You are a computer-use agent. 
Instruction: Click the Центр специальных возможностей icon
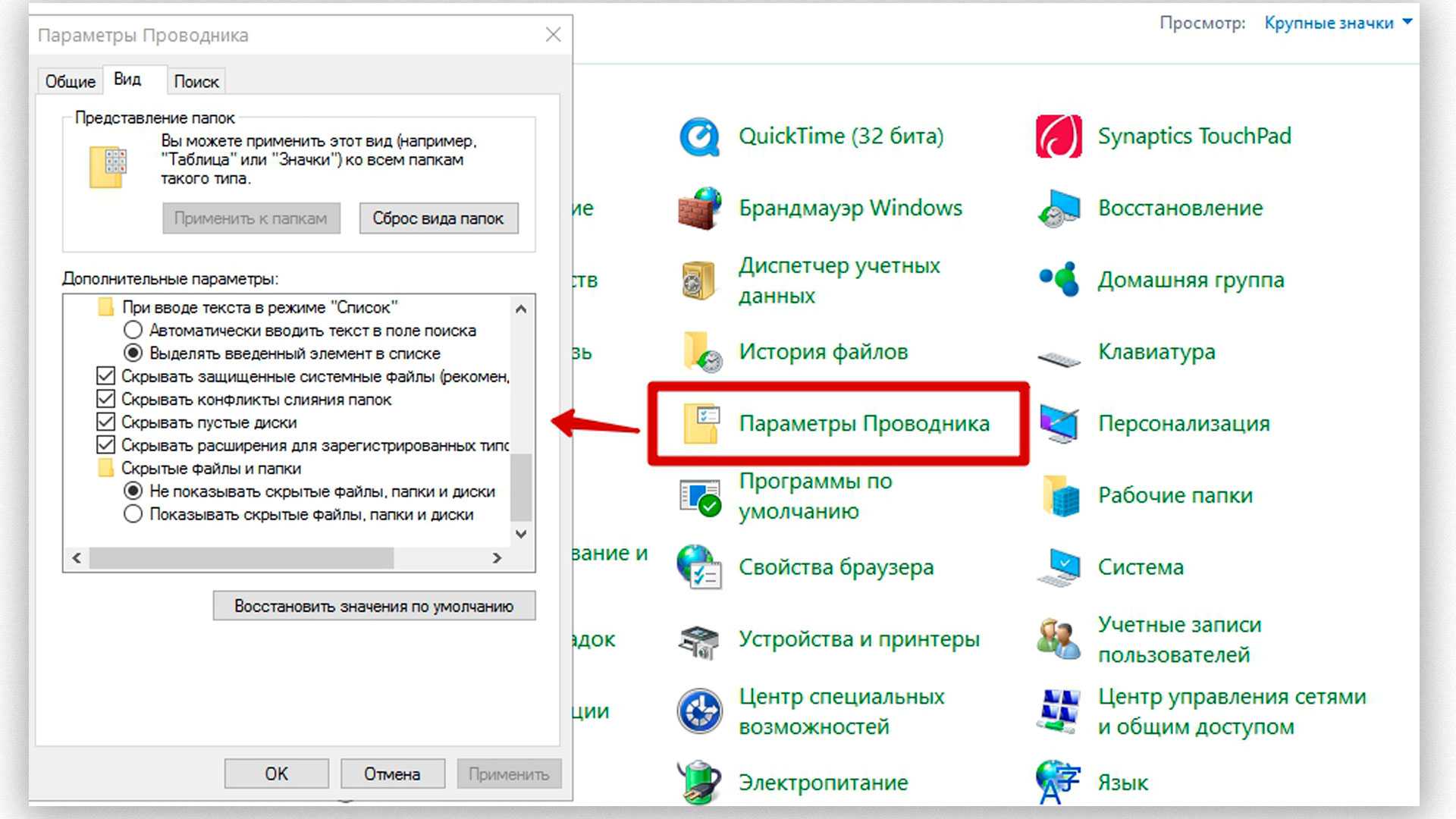point(699,711)
